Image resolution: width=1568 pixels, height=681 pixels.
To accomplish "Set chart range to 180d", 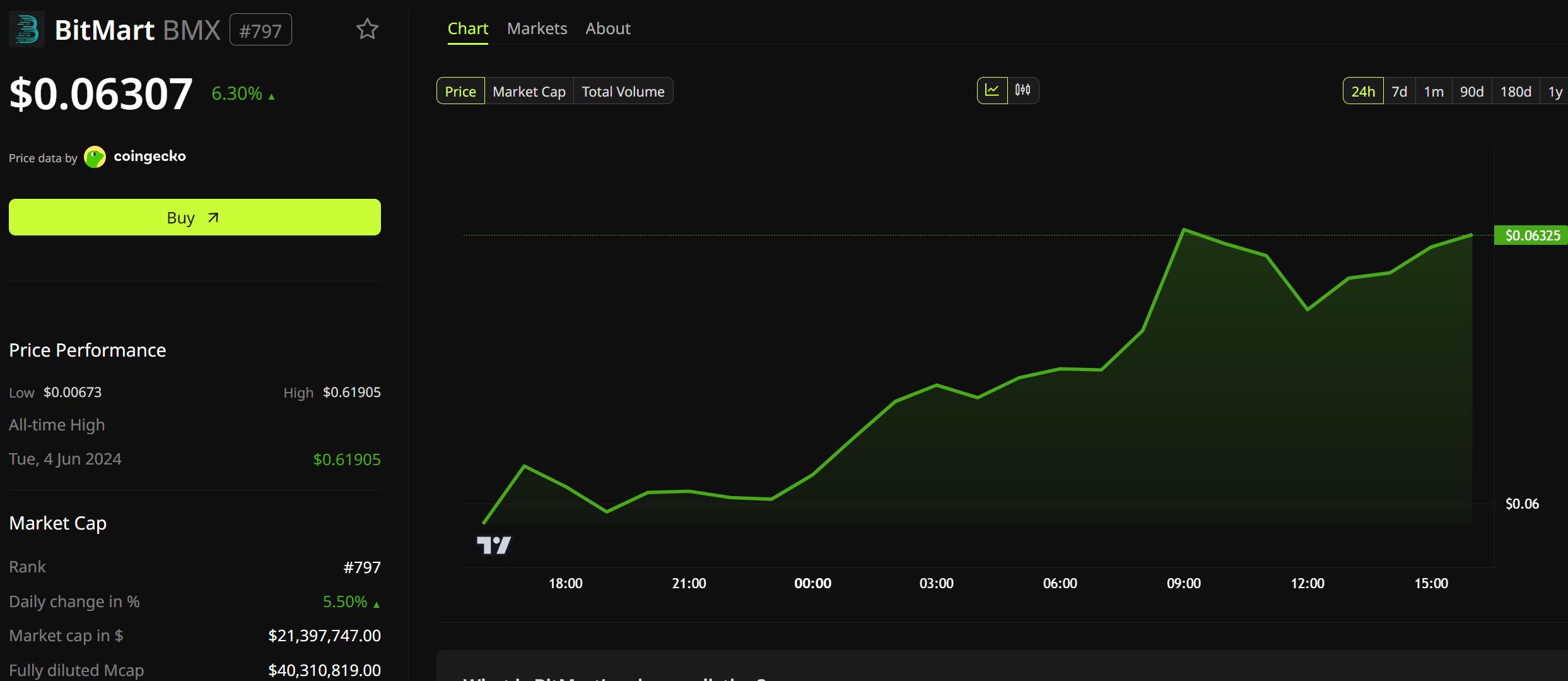I will coord(1516,91).
